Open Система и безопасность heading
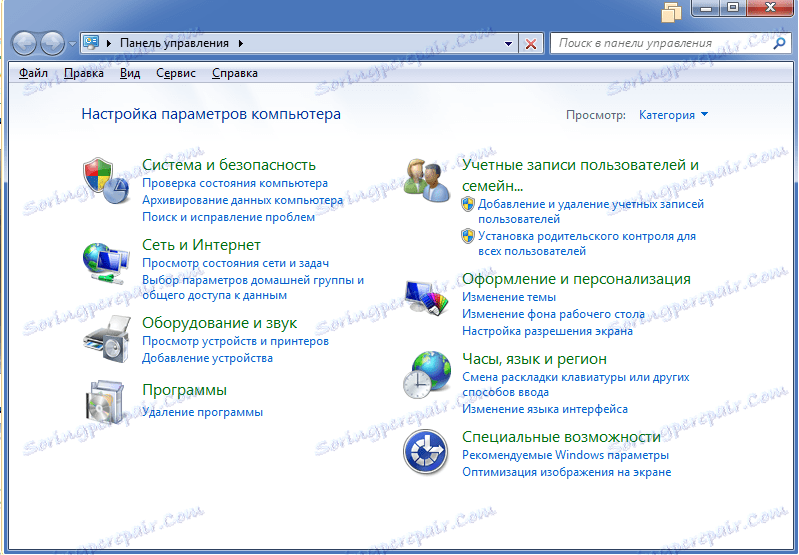This screenshot has width=799, height=555. click(229, 165)
